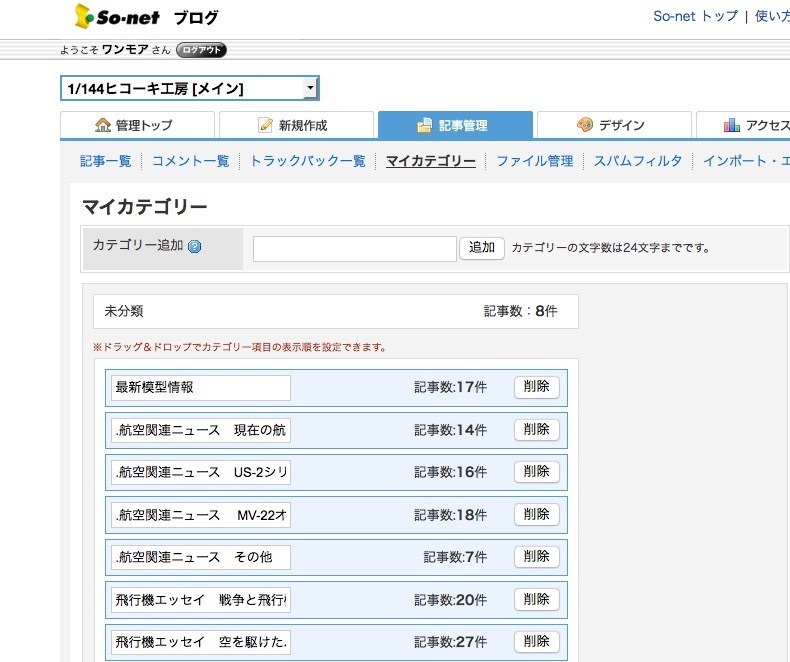Viewport: 790px width, 662px height.
Task: Click the bar chart icon on アクセス tab
Action: coord(731,125)
